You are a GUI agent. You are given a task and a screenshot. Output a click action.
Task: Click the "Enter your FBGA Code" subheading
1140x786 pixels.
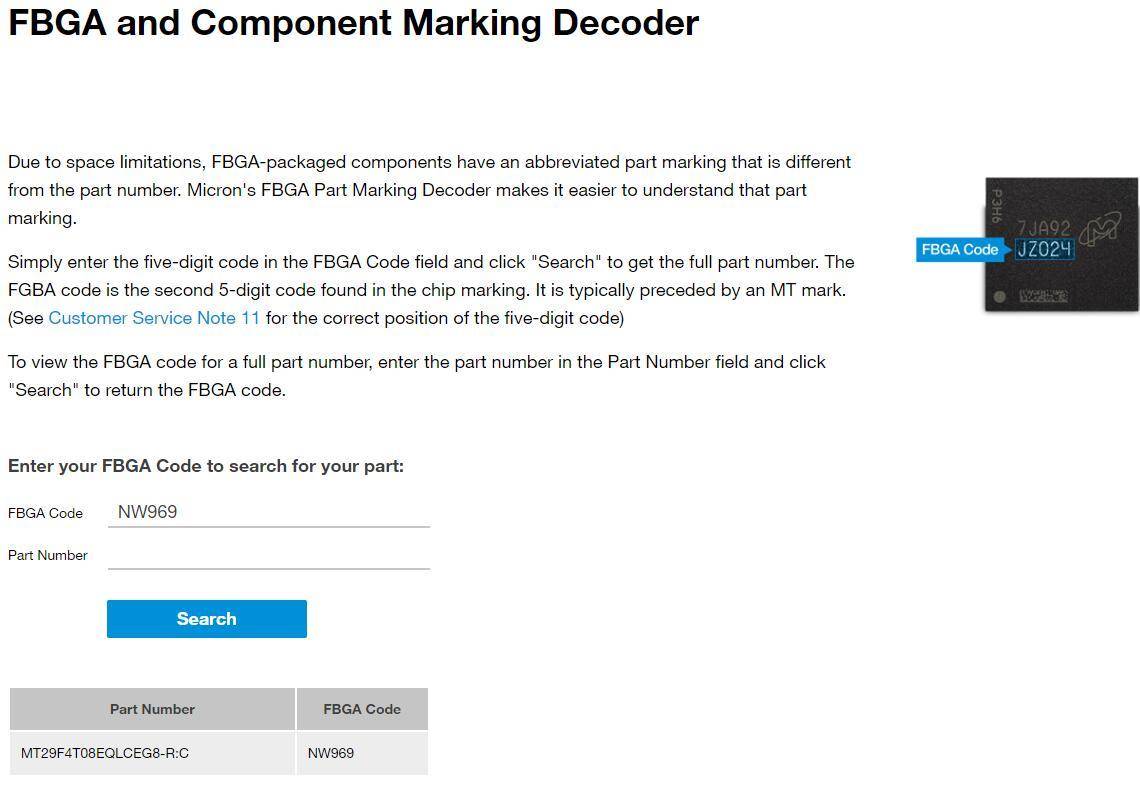206,466
